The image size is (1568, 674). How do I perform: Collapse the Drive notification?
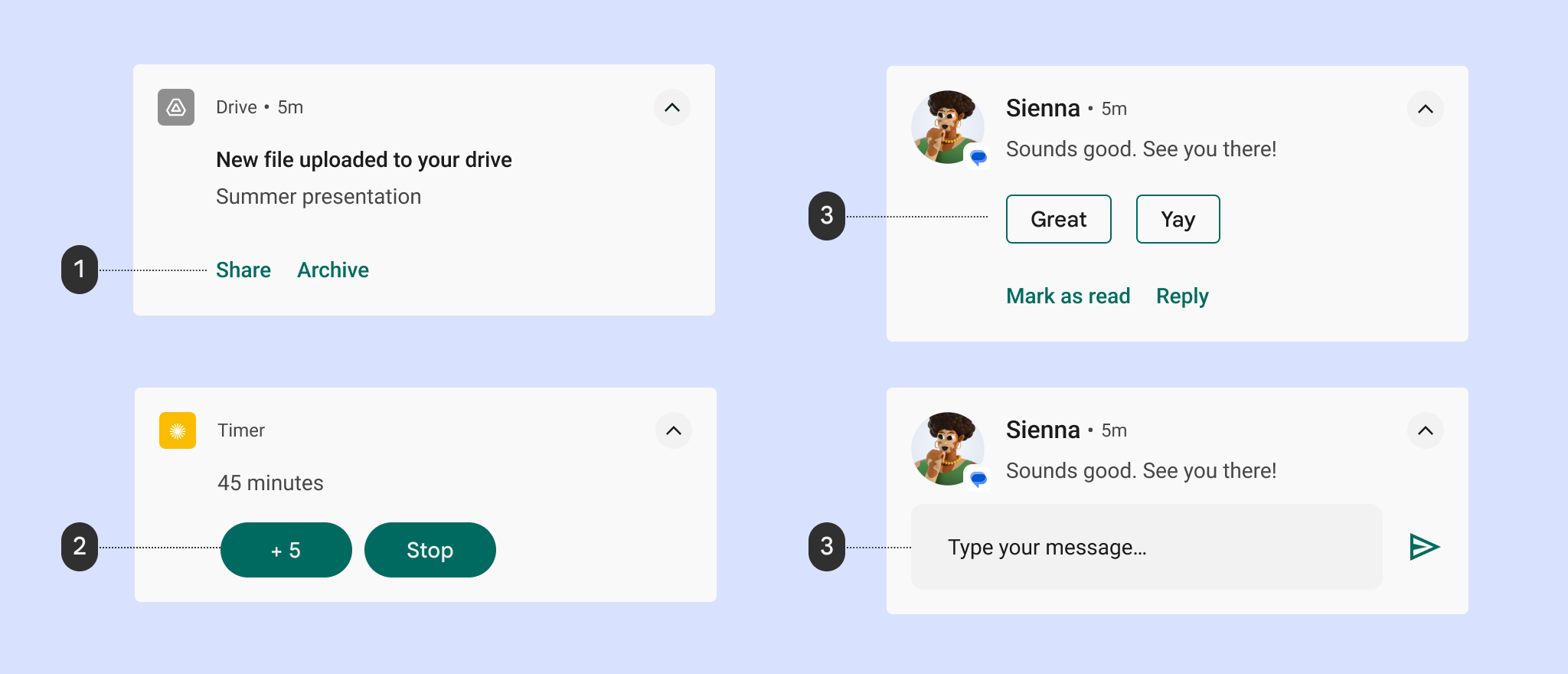click(672, 107)
